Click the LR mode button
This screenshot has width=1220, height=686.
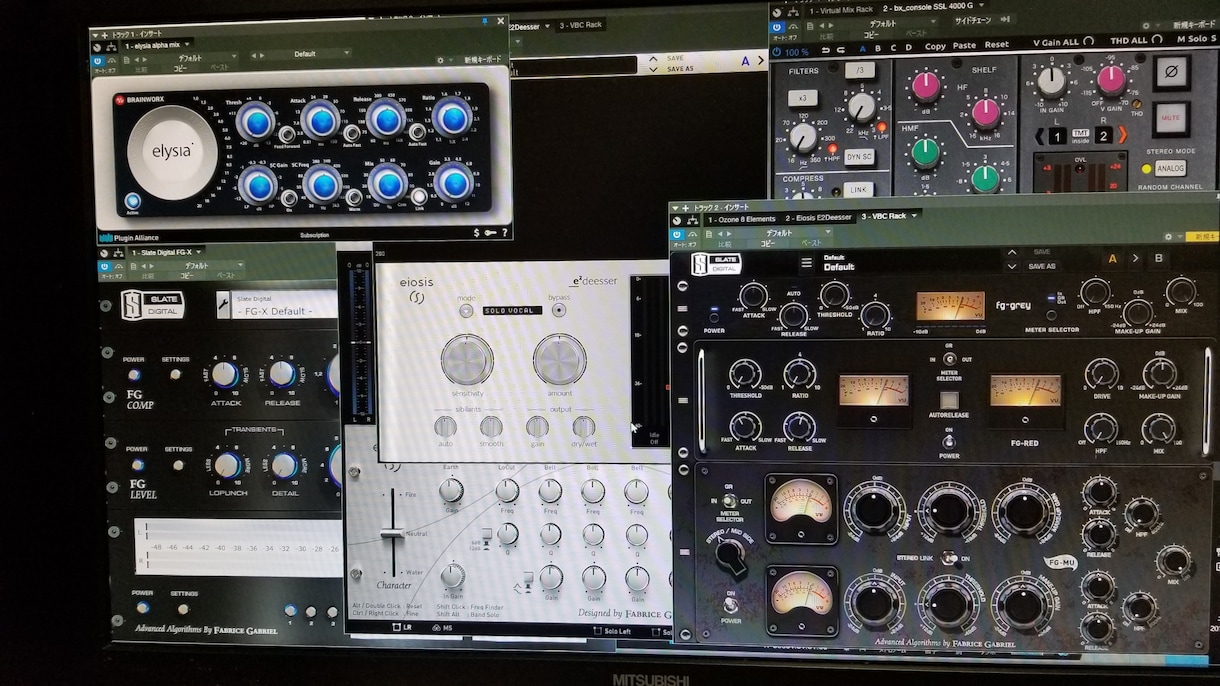click(402, 627)
